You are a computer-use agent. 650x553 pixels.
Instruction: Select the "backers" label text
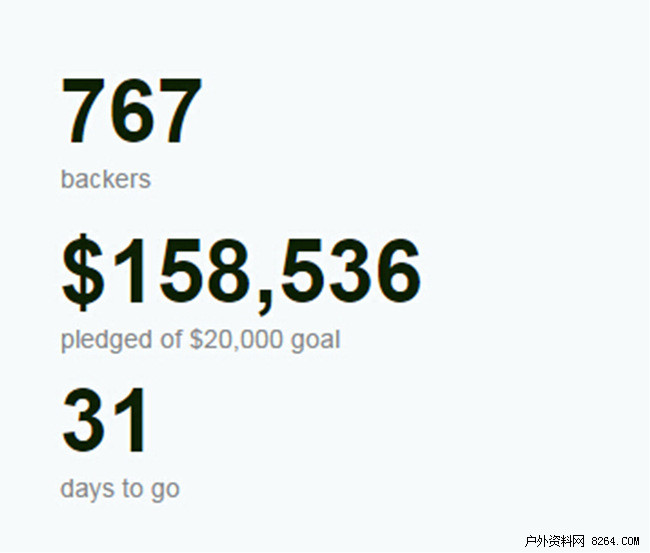(105, 180)
